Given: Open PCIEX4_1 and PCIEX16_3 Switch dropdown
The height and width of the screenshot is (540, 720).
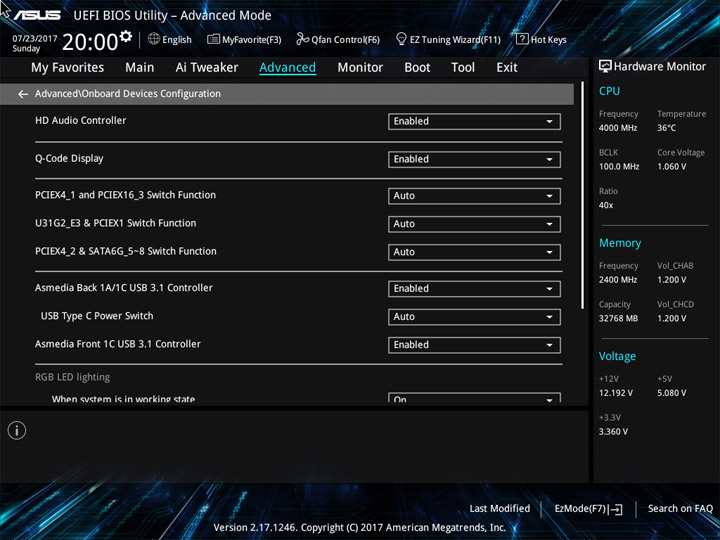Looking at the screenshot, I should click(474, 196).
